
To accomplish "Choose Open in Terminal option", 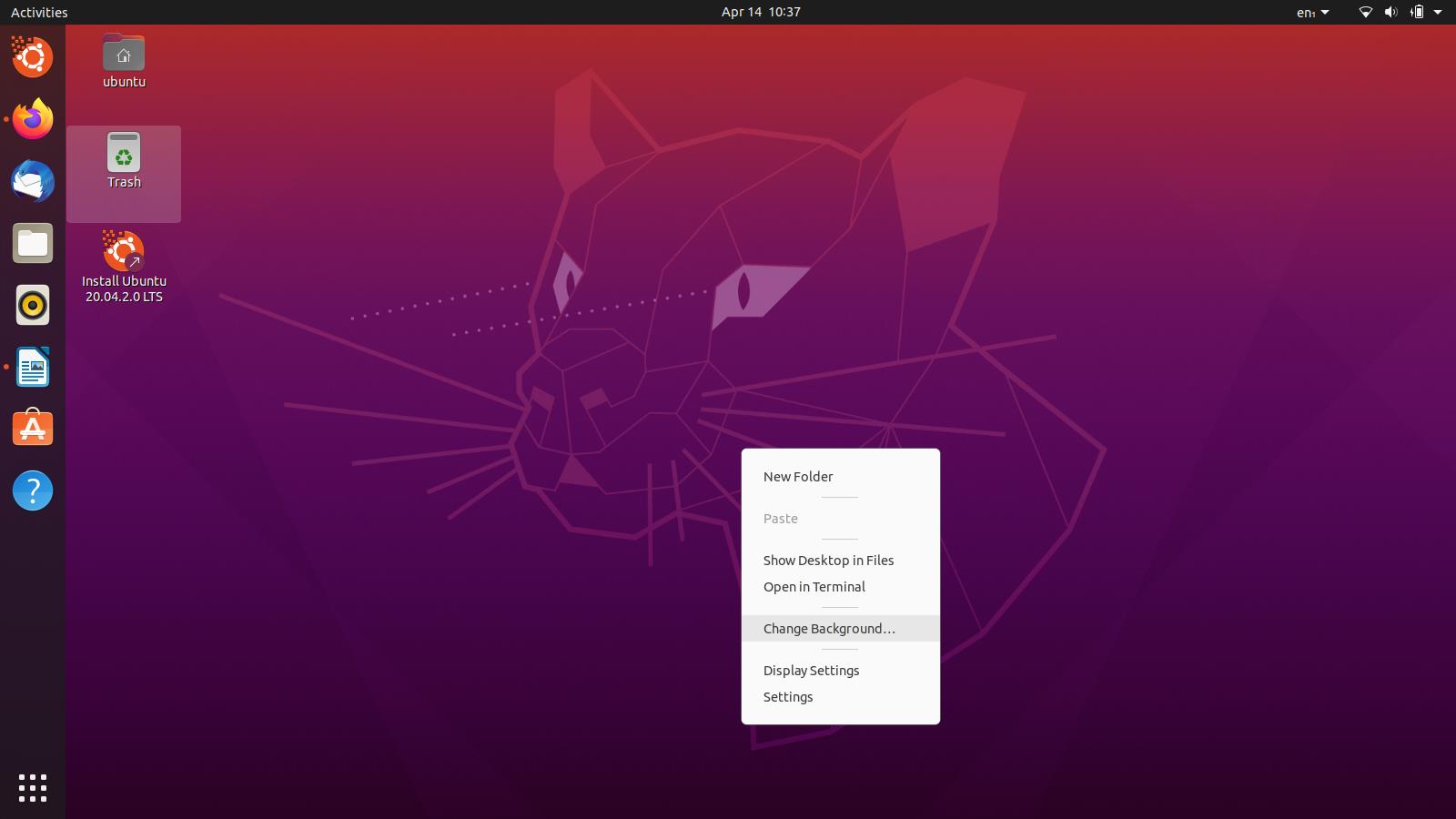I will 814,587.
